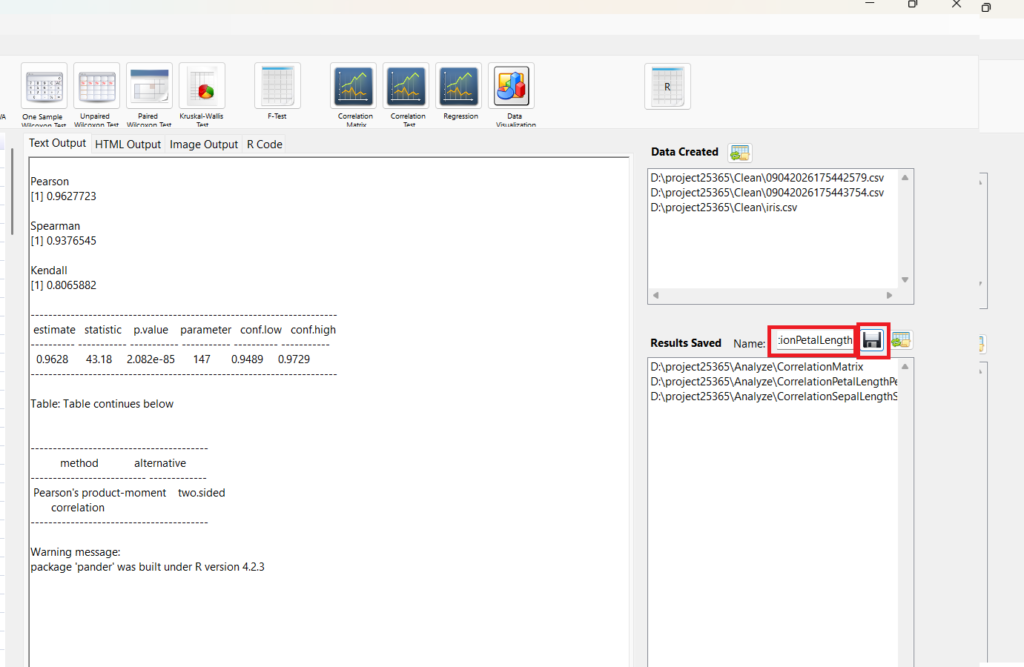Save results with the floppy disk icon
The width and height of the screenshot is (1024, 667).
tap(872, 341)
